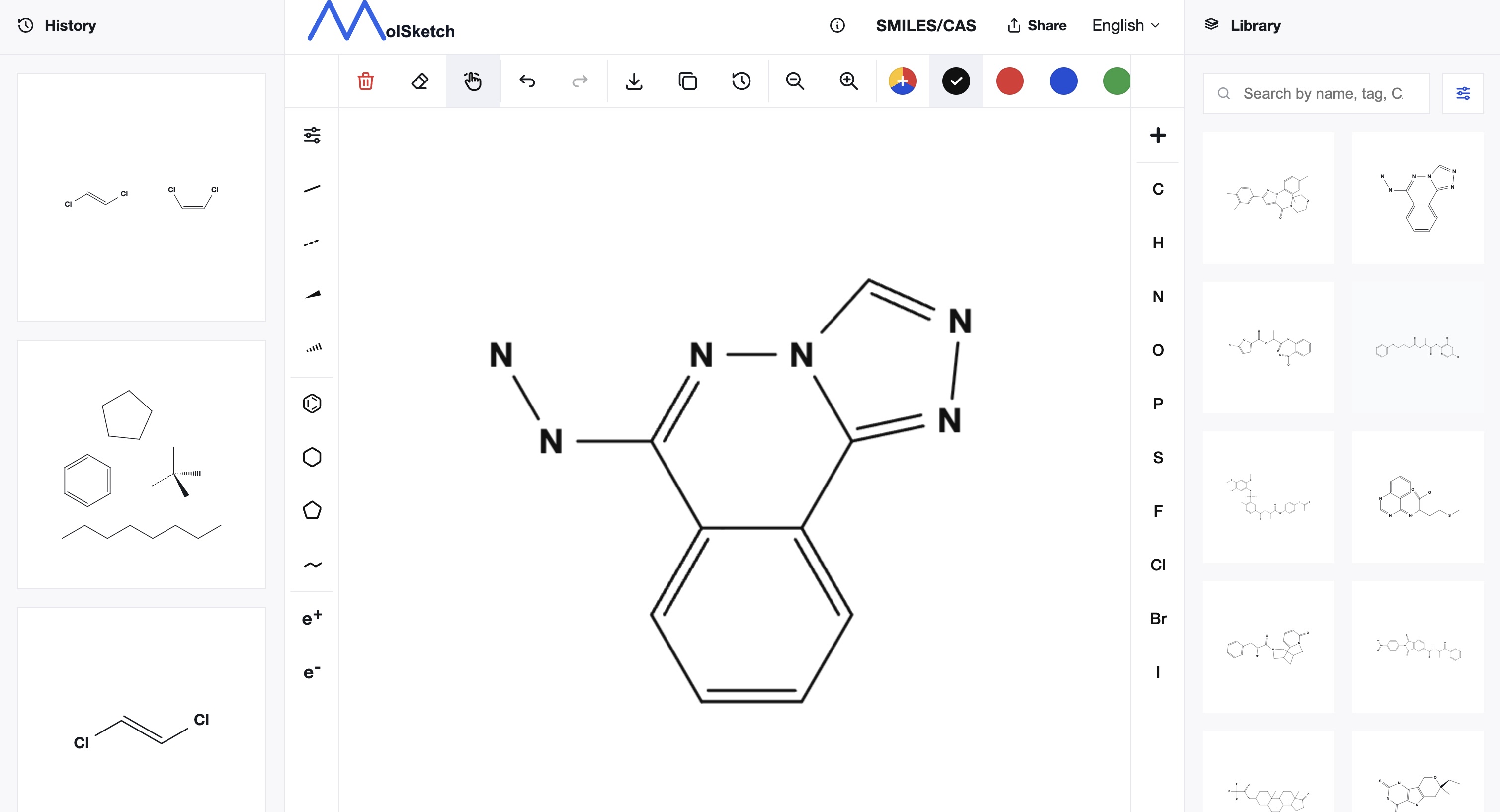Image resolution: width=1500 pixels, height=812 pixels.
Task: Click the copy structure icon
Action: click(688, 81)
